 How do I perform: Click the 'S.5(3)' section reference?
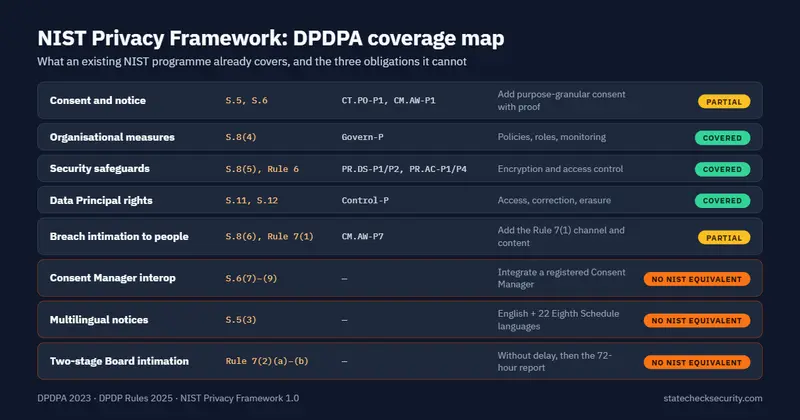pos(241,320)
